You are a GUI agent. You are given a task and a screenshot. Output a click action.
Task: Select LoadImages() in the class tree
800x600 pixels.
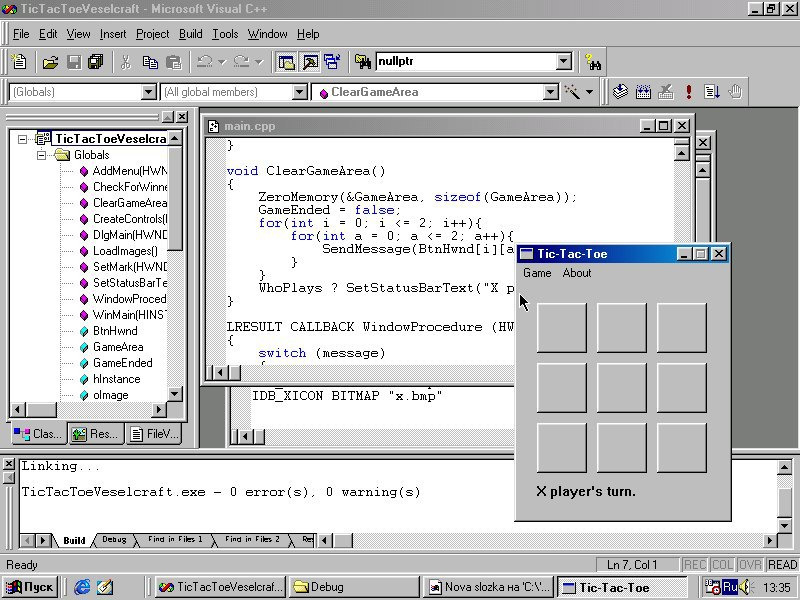tap(125, 251)
